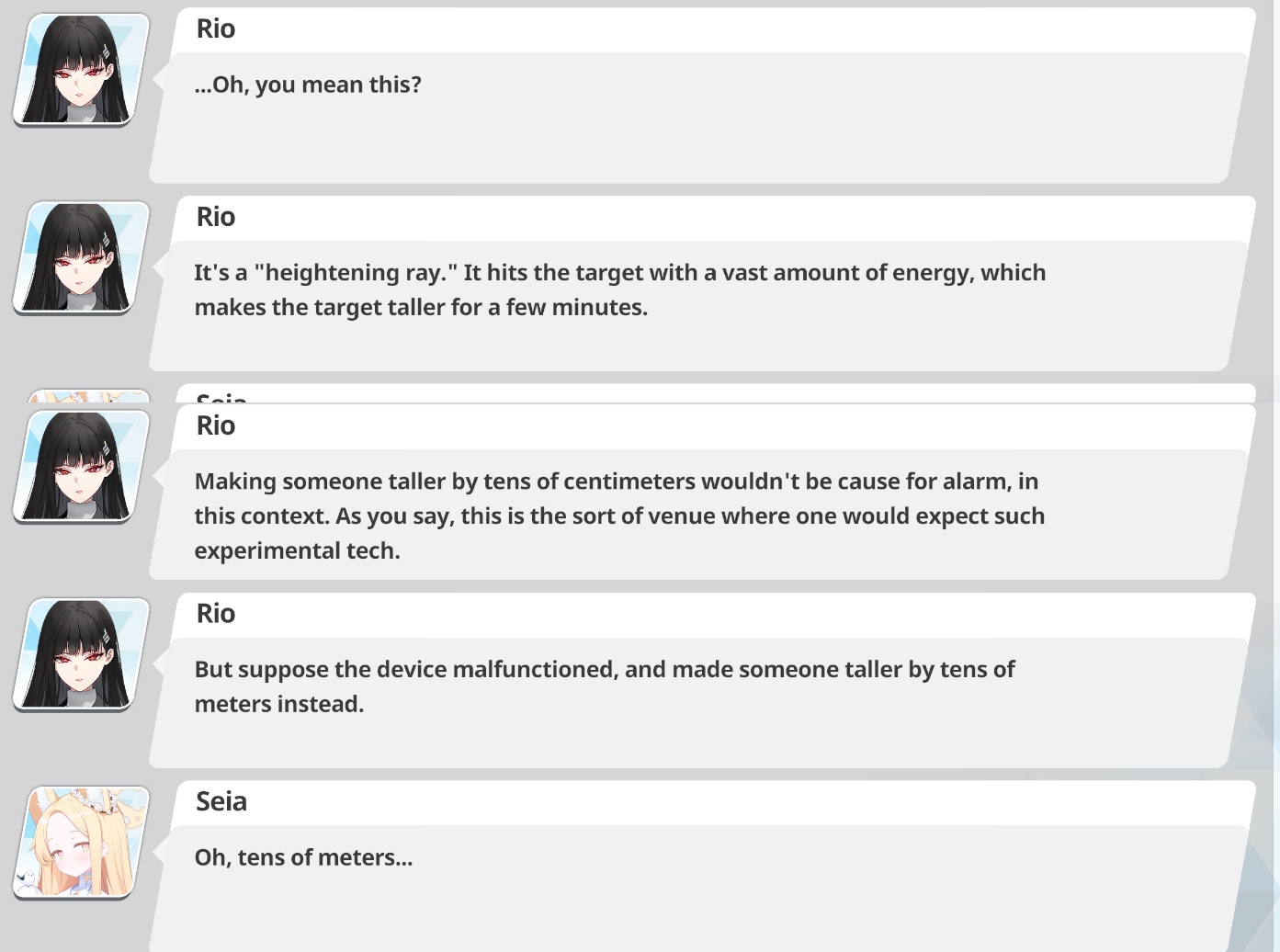Viewport: 1280px width, 952px height.
Task: Select Seia's "Oh, tens of meters..." dialogue text
Action: [303, 857]
